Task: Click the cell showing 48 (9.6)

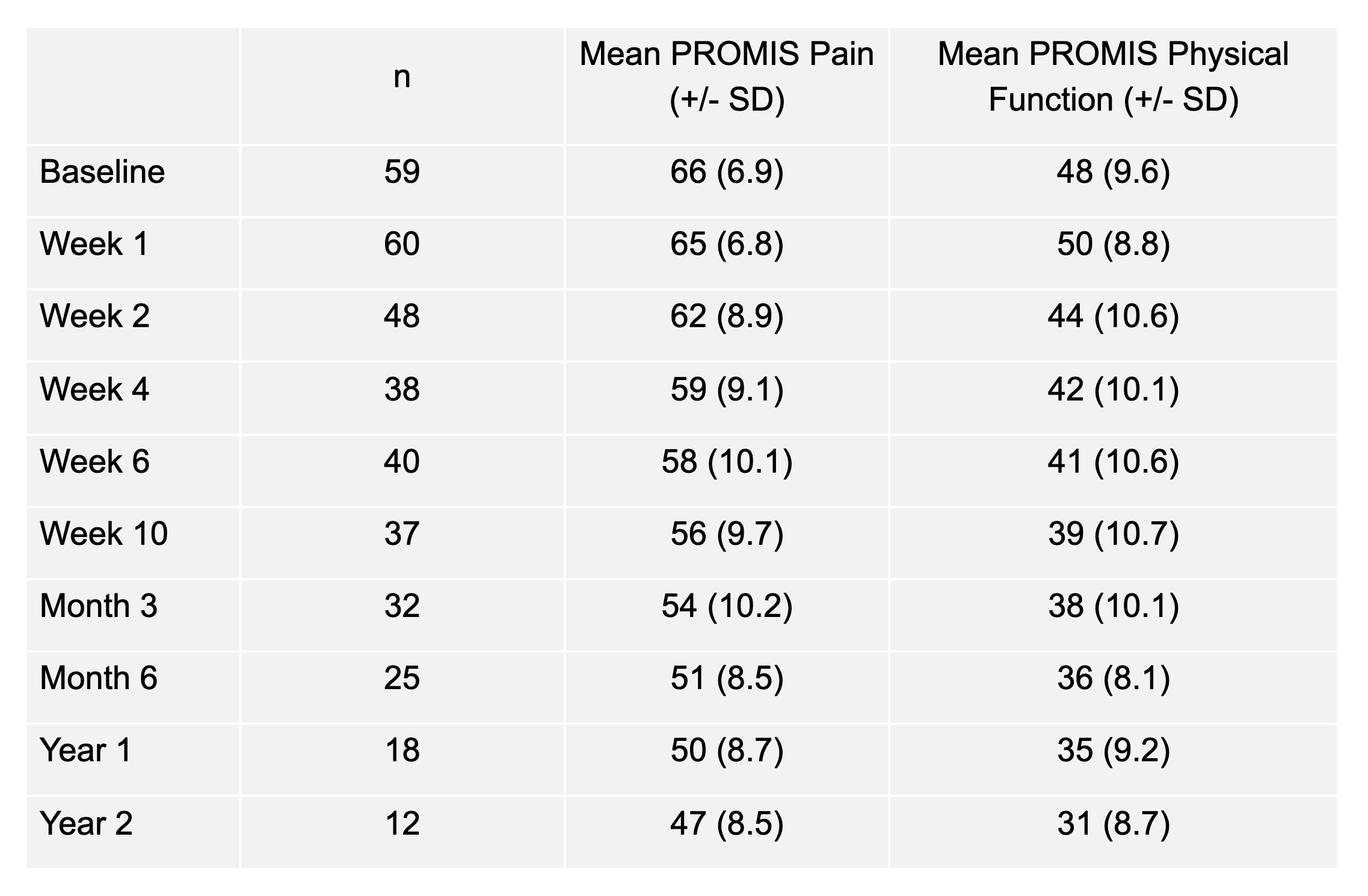Action: 1113,172
